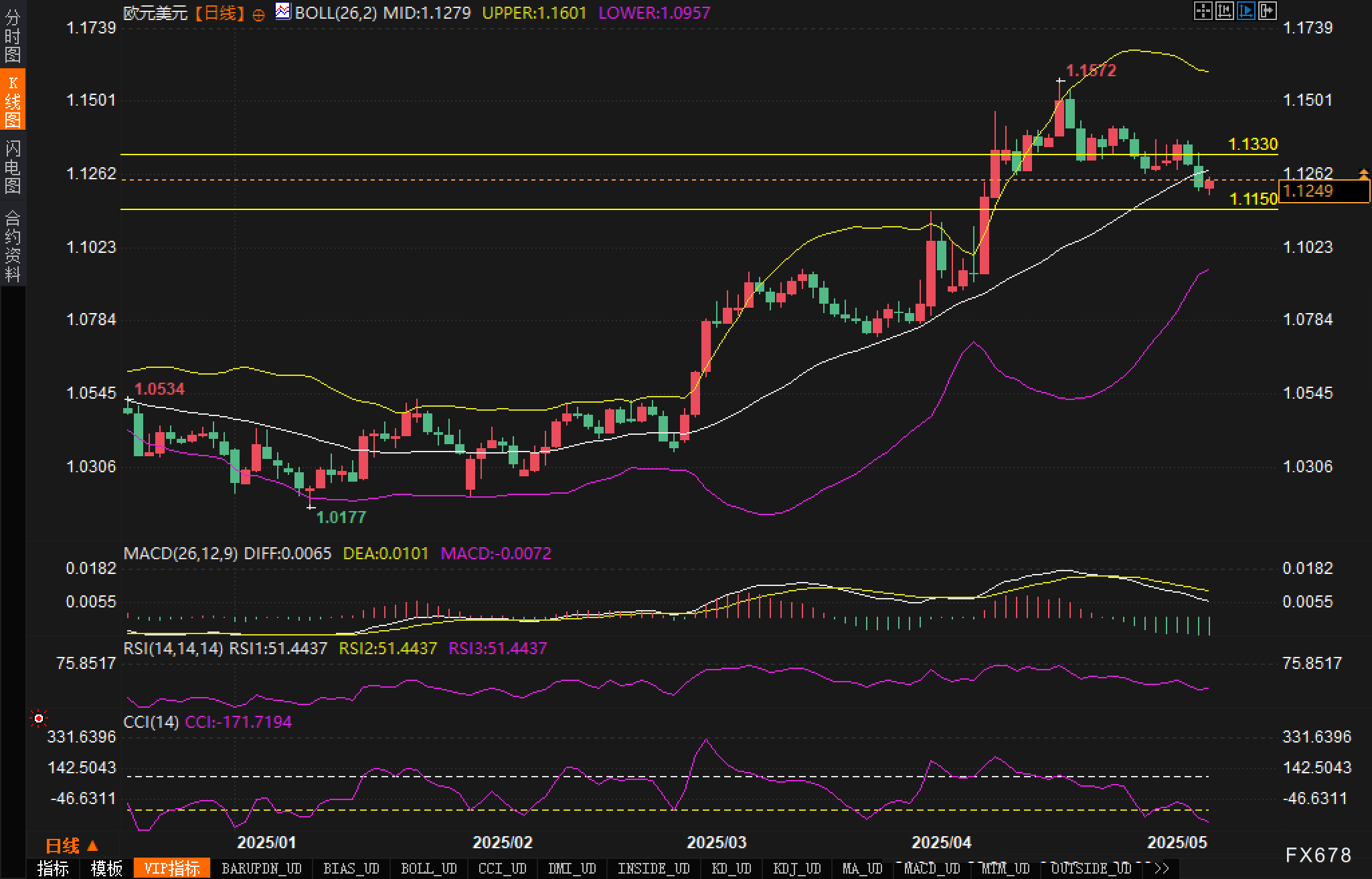
Task: Select the MACD_UD indicator
Action: tap(932, 868)
